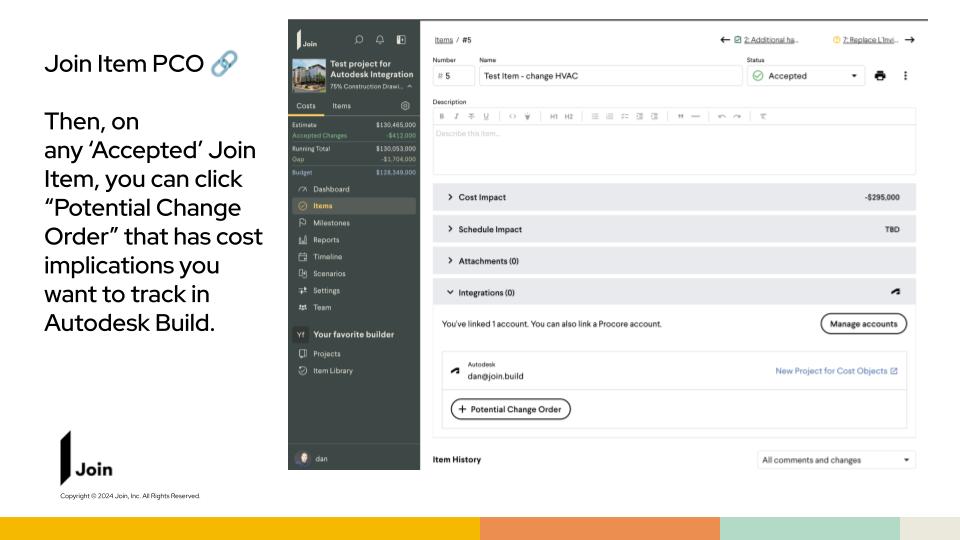Go to next item with right arrow
Screen dimensions: 960x540
pyautogui.click(x=910, y=40)
